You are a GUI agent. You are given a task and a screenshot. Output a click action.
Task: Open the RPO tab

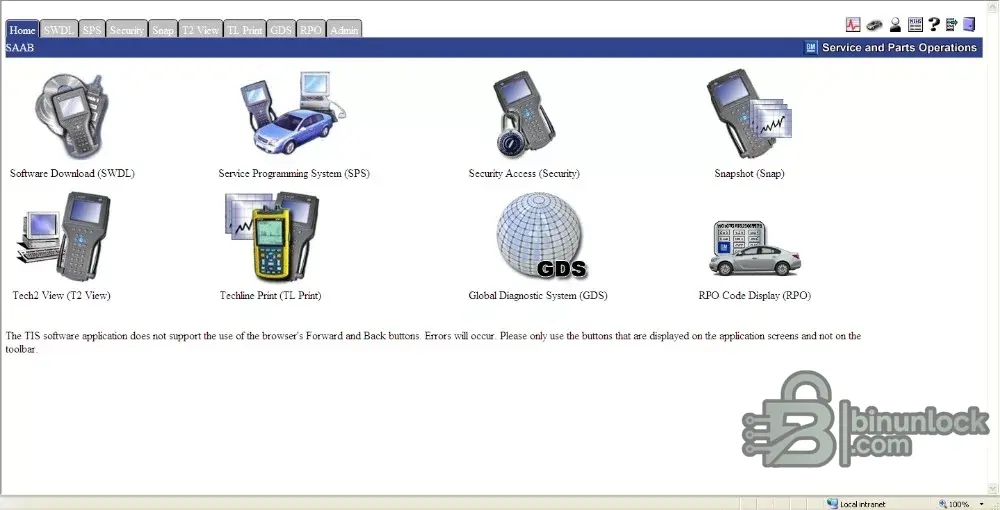(311, 29)
